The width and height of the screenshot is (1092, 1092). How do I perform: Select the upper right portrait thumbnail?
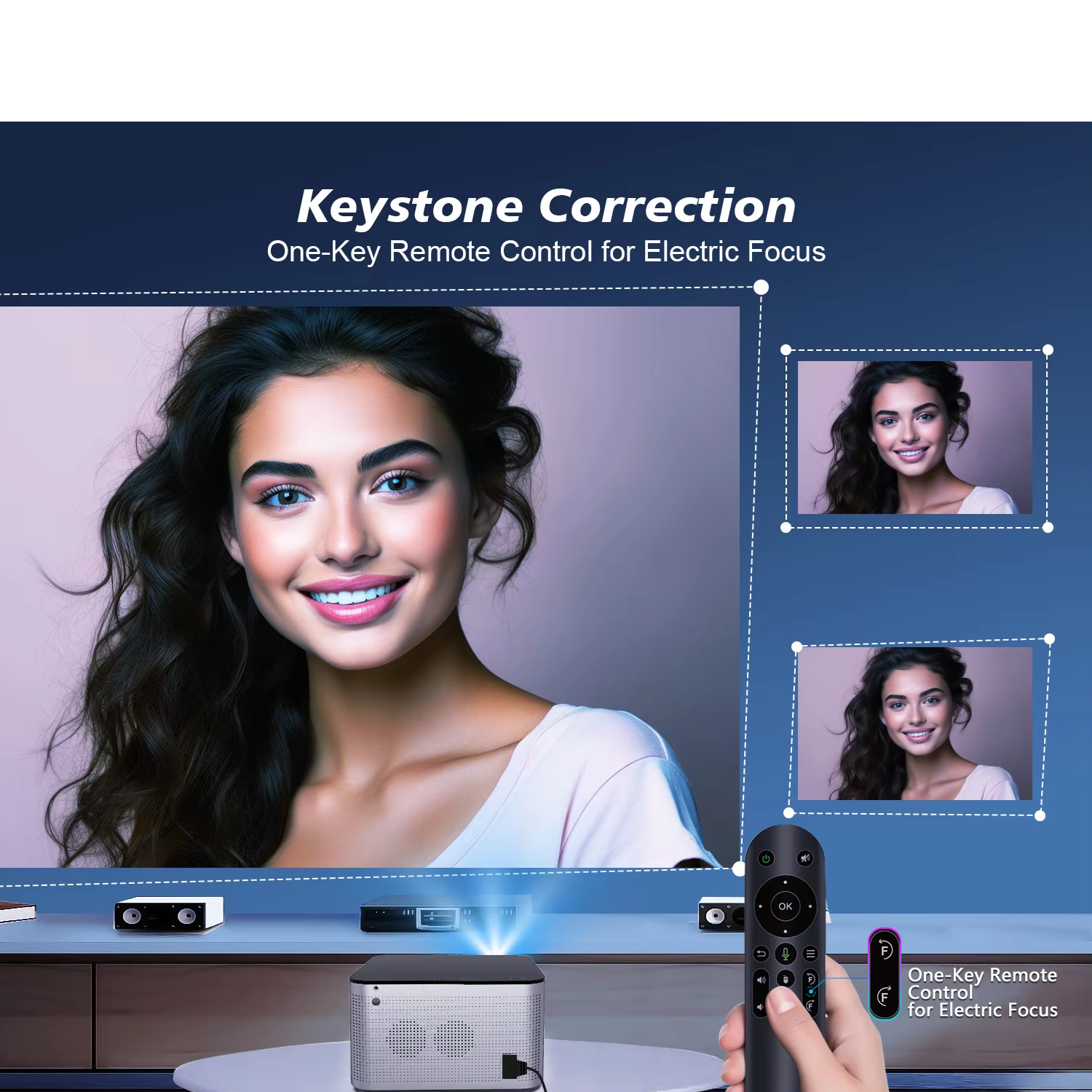[915, 438]
